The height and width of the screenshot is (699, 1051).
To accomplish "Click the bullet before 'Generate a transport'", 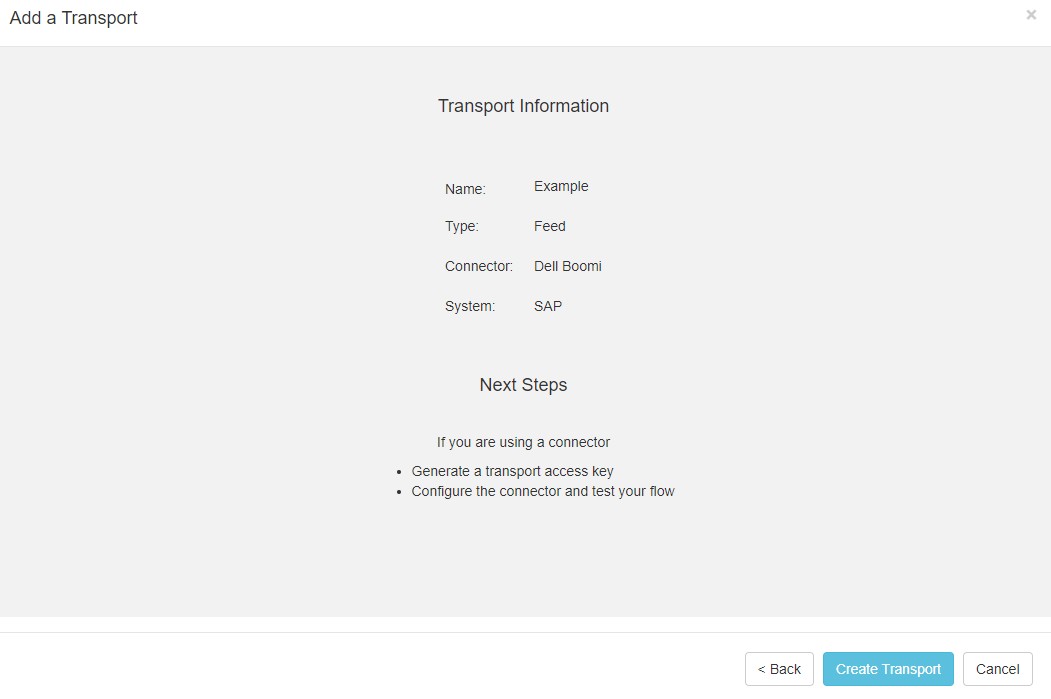I will click(401, 472).
